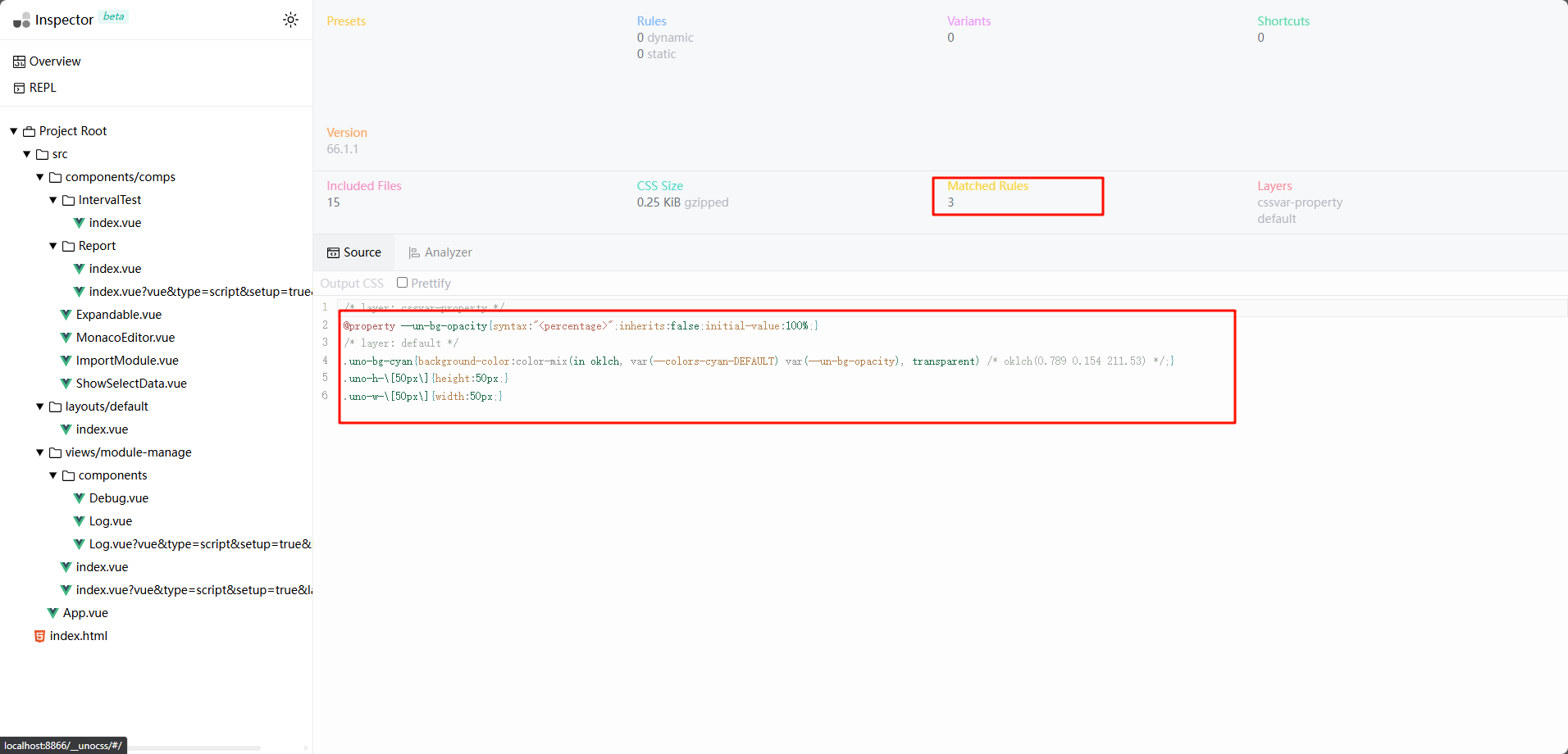Image resolution: width=1568 pixels, height=754 pixels.
Task: Switch to the Source tab
Action: [x=354, y=252]
